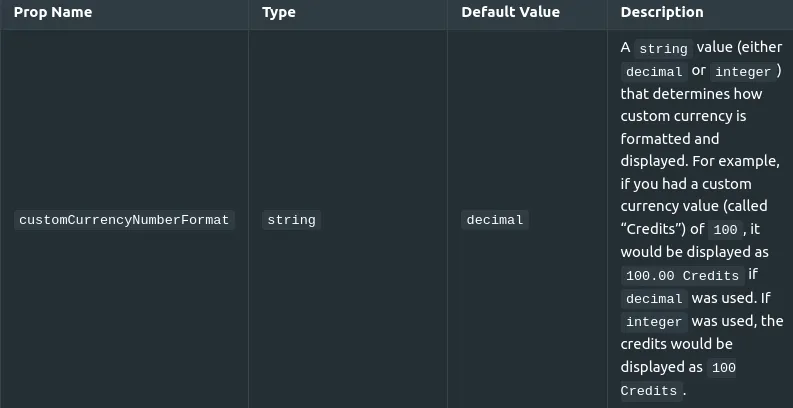Click the quoted word “Credits” in description
793x408 pixels.
click(x=653, y=229)
